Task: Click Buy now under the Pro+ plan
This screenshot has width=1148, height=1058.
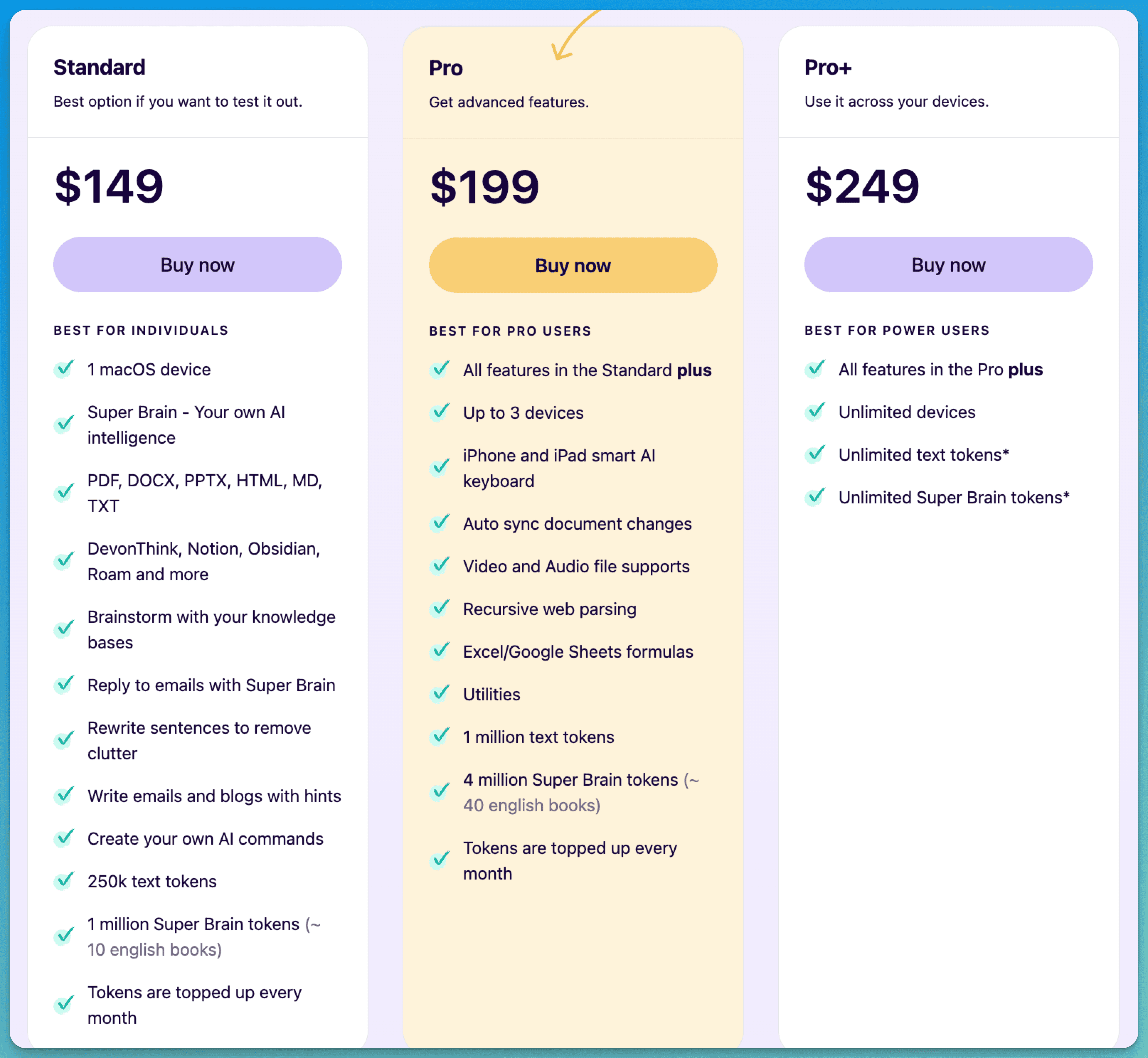Action: pyautogui.click(x=948, y=264)
